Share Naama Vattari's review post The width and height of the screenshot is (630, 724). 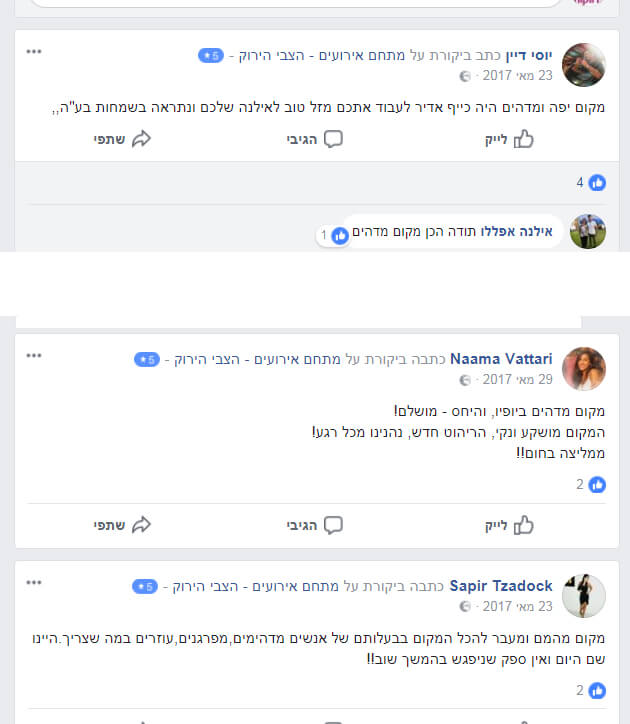point(122,525)
